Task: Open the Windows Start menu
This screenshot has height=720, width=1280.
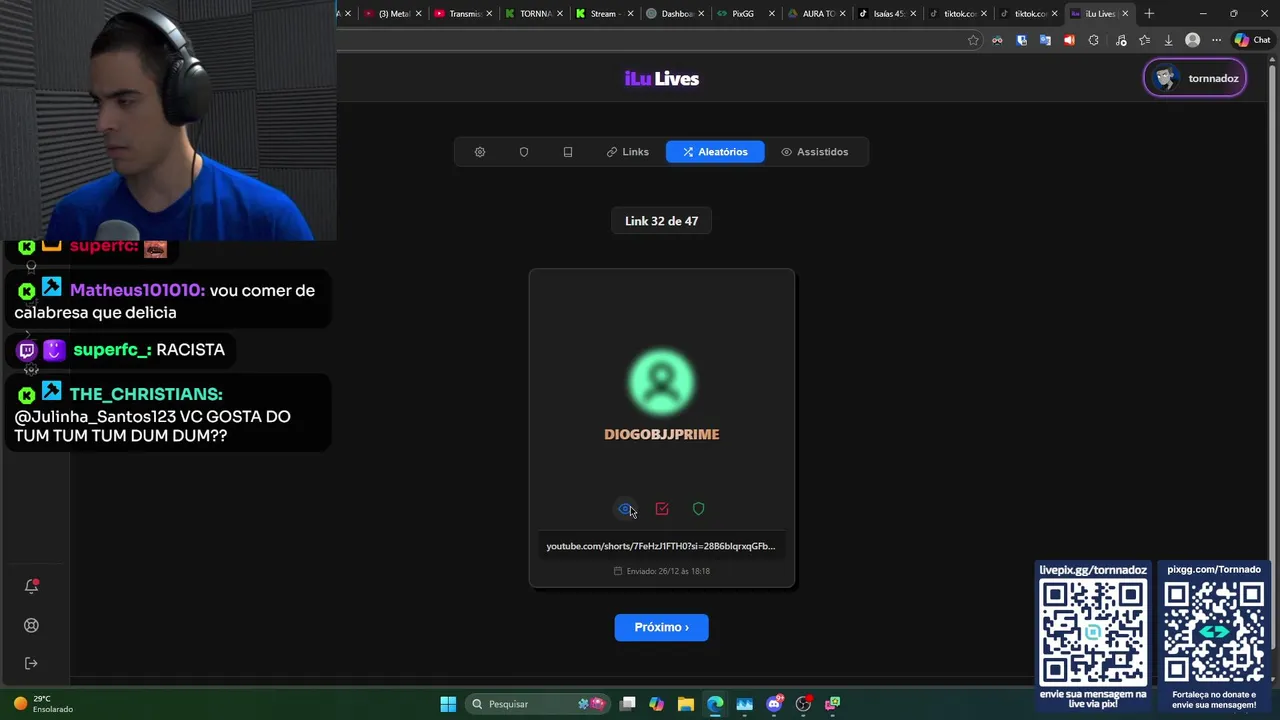Action: pos(448,704)
